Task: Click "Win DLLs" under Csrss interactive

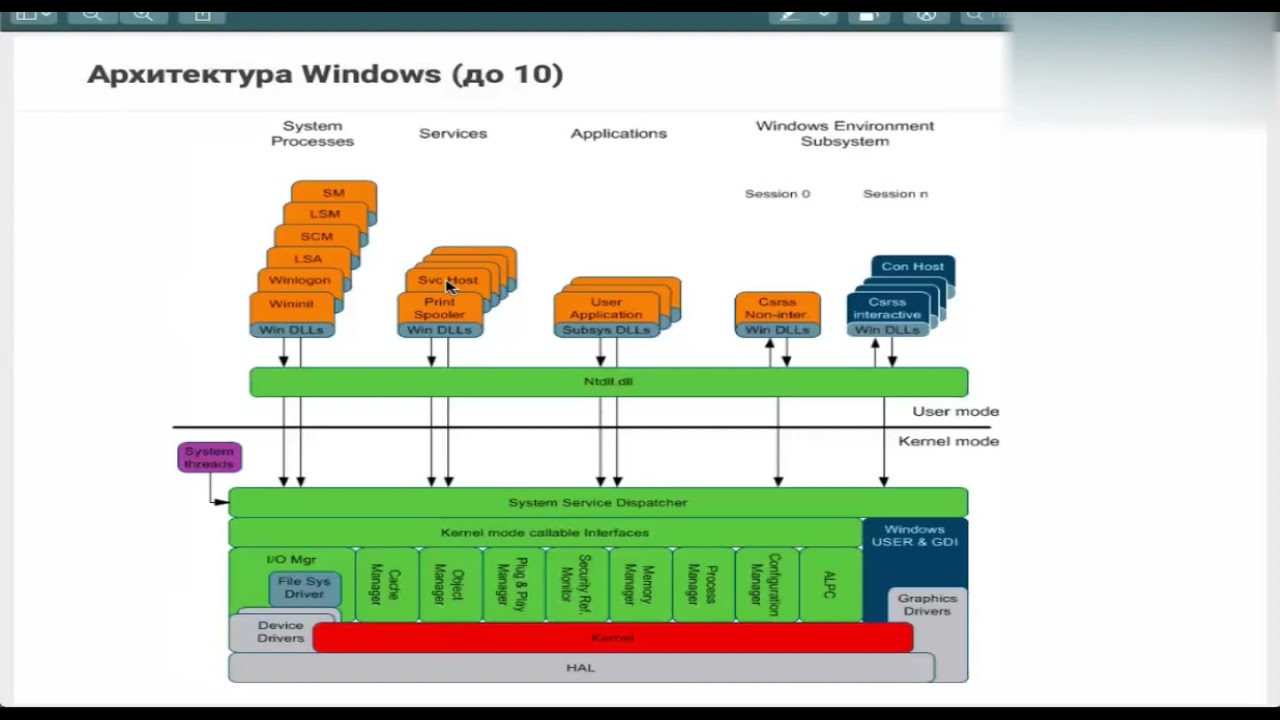Action: tap(887, 330)
